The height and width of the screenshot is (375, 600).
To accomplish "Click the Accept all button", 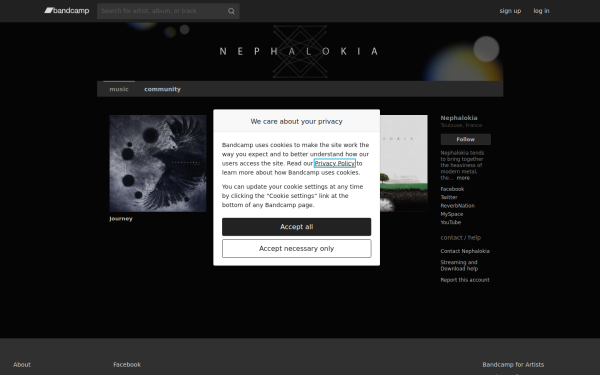I will tap(297, 227).
